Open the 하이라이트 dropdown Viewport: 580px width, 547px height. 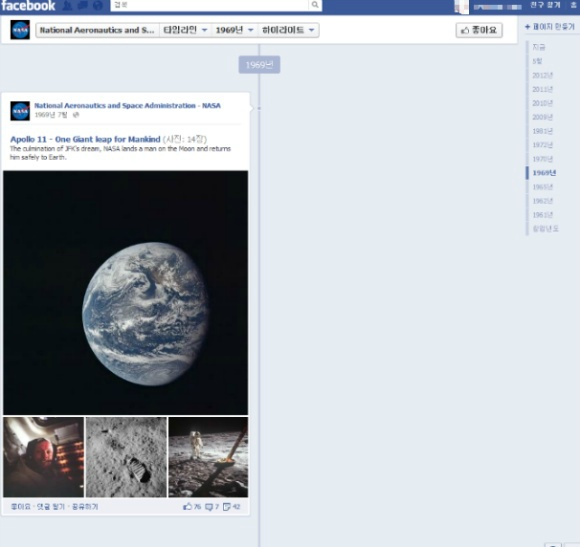[x=288, y=30]
